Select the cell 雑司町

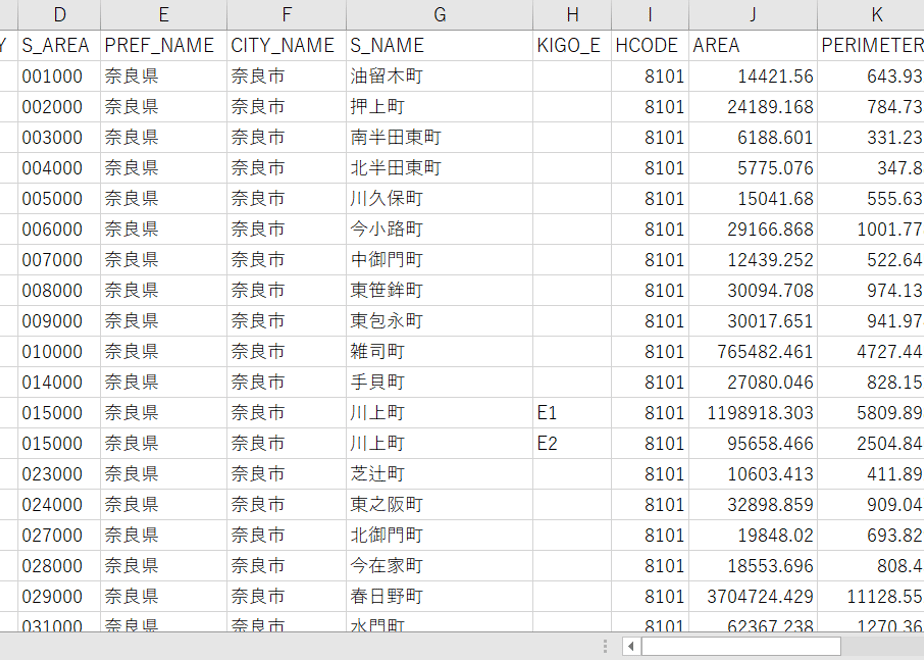tap(440, 352)
